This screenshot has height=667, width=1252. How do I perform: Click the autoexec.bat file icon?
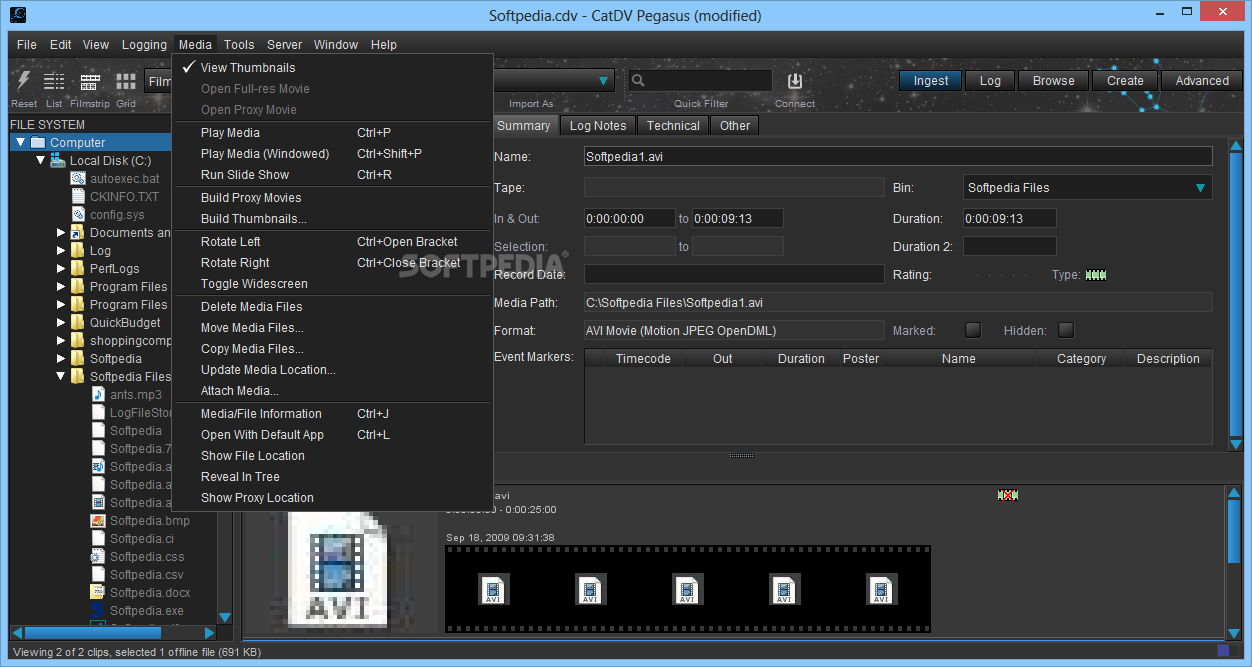[x=79, y=179]
